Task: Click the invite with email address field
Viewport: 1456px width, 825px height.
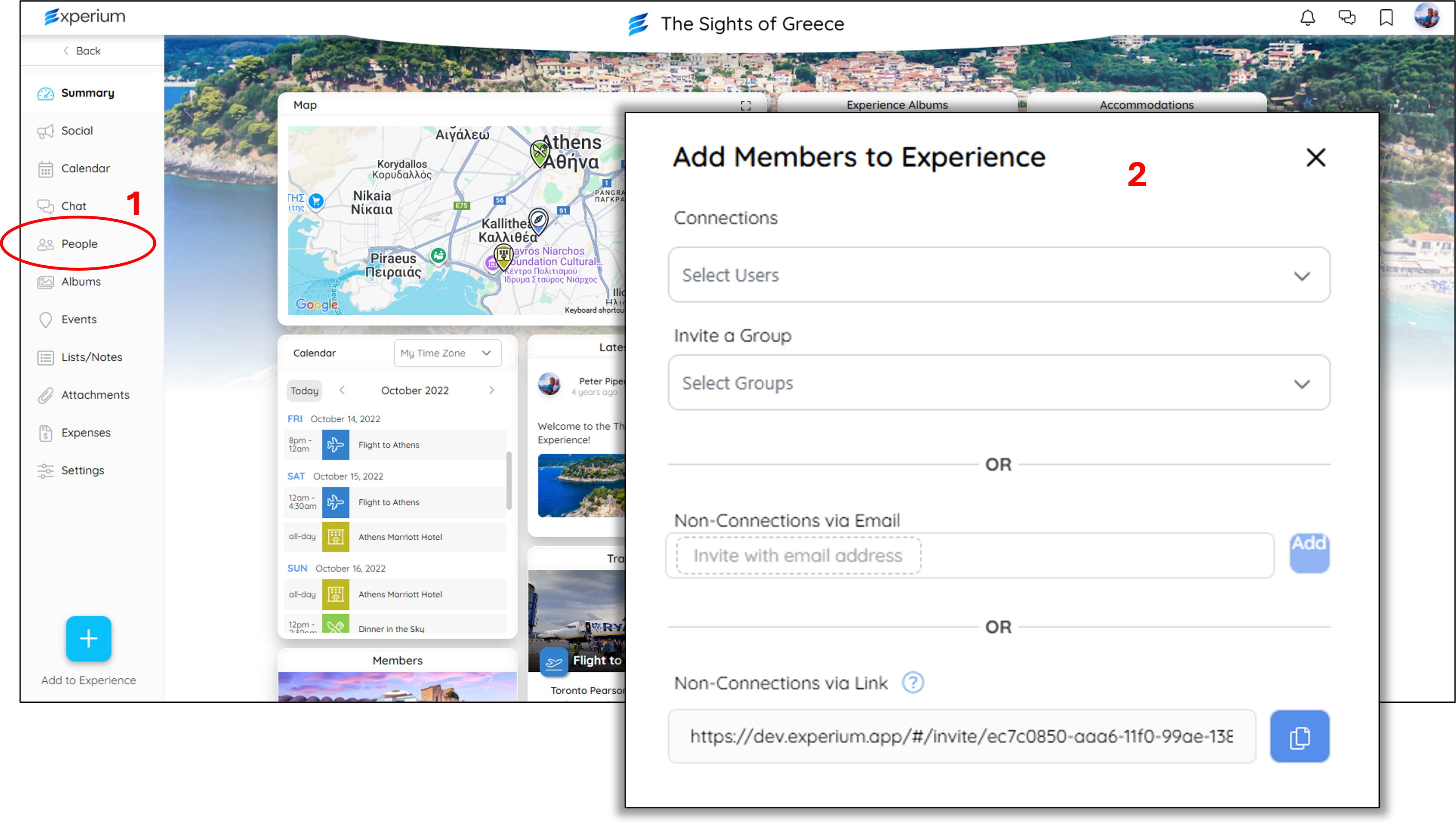Action: click(798, 556)
